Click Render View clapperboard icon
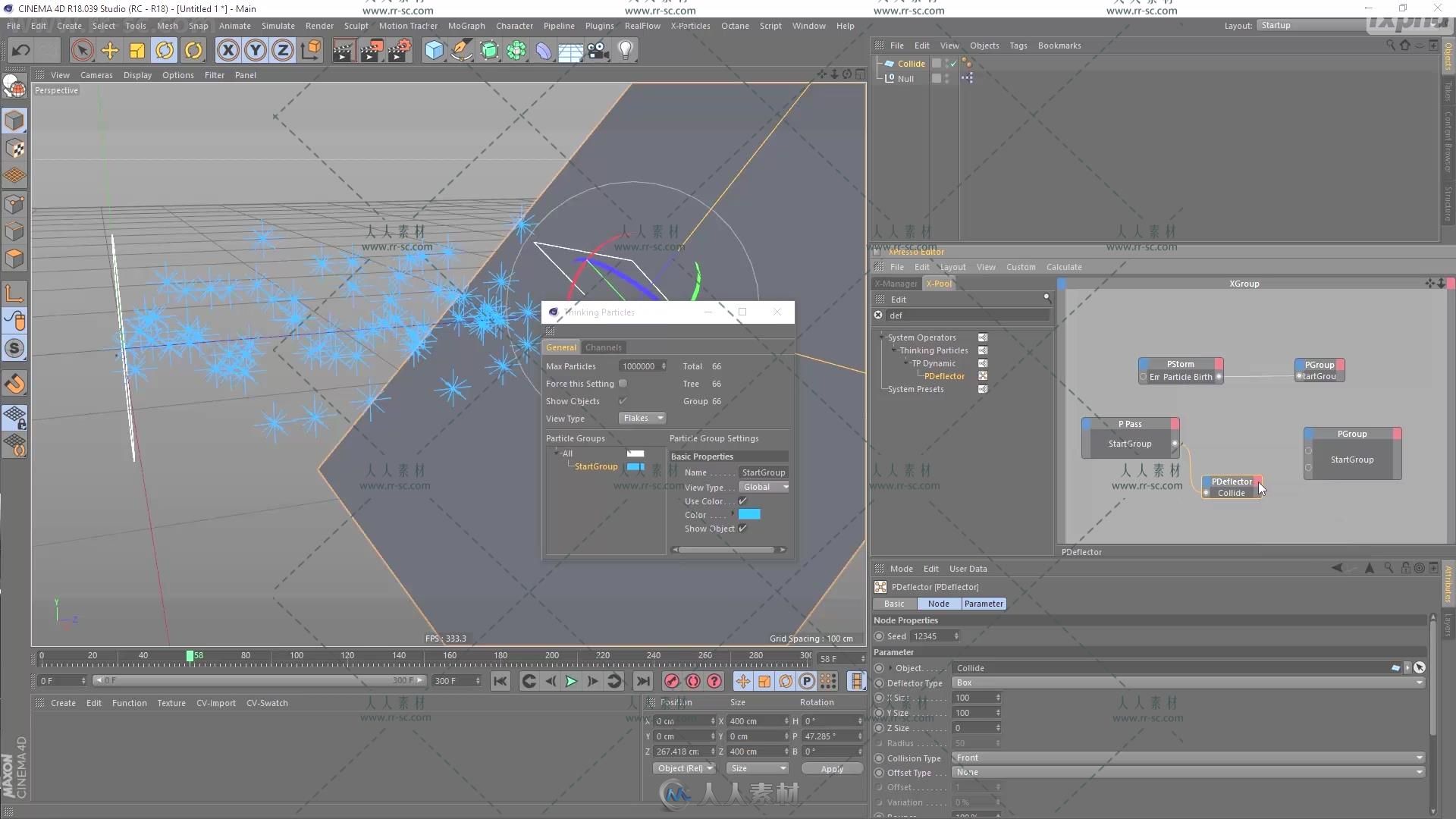The image size is (1456, 819). click(x=344, y=51)
